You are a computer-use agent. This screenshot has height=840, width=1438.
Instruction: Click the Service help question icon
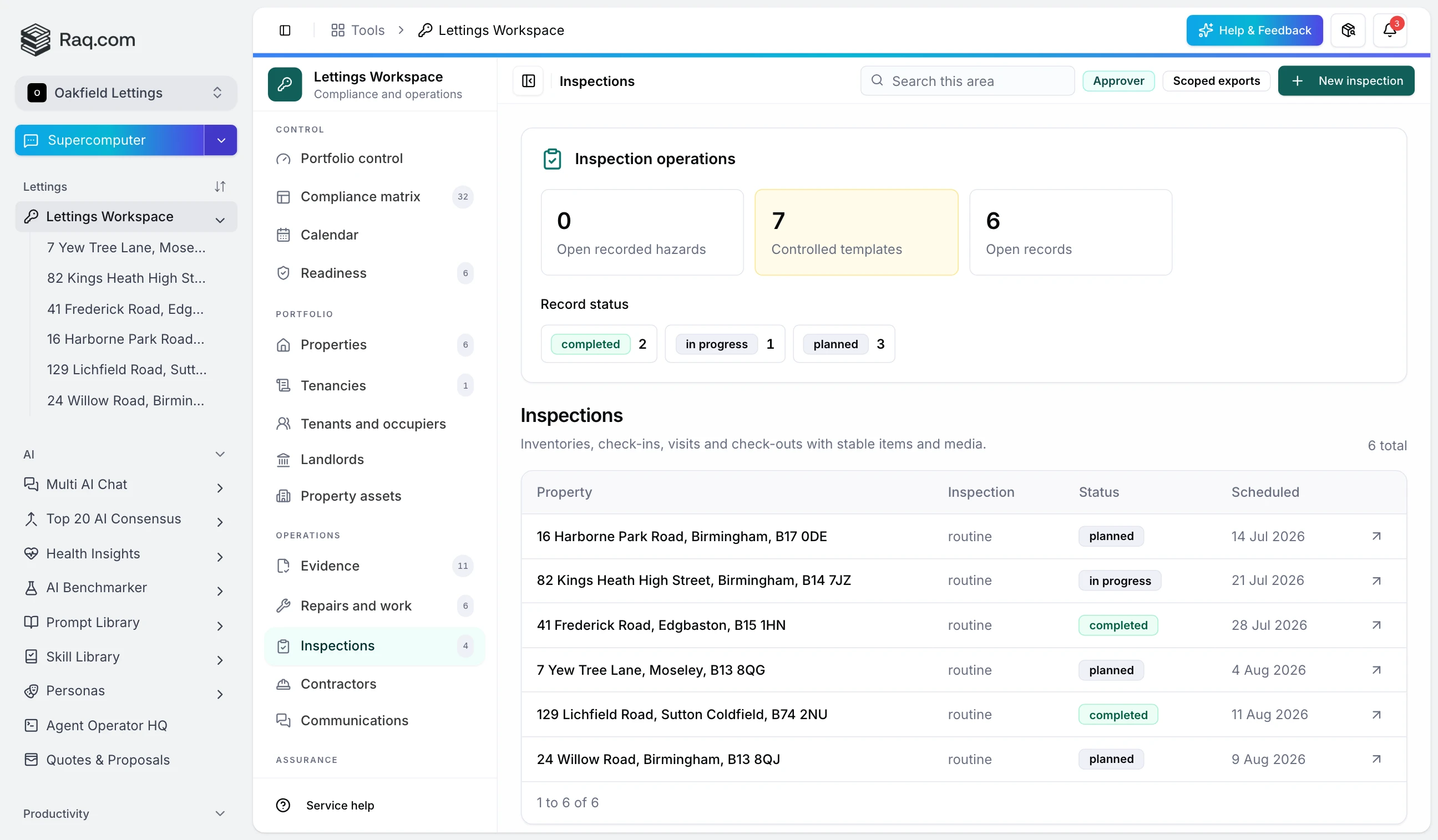[283, 805]
